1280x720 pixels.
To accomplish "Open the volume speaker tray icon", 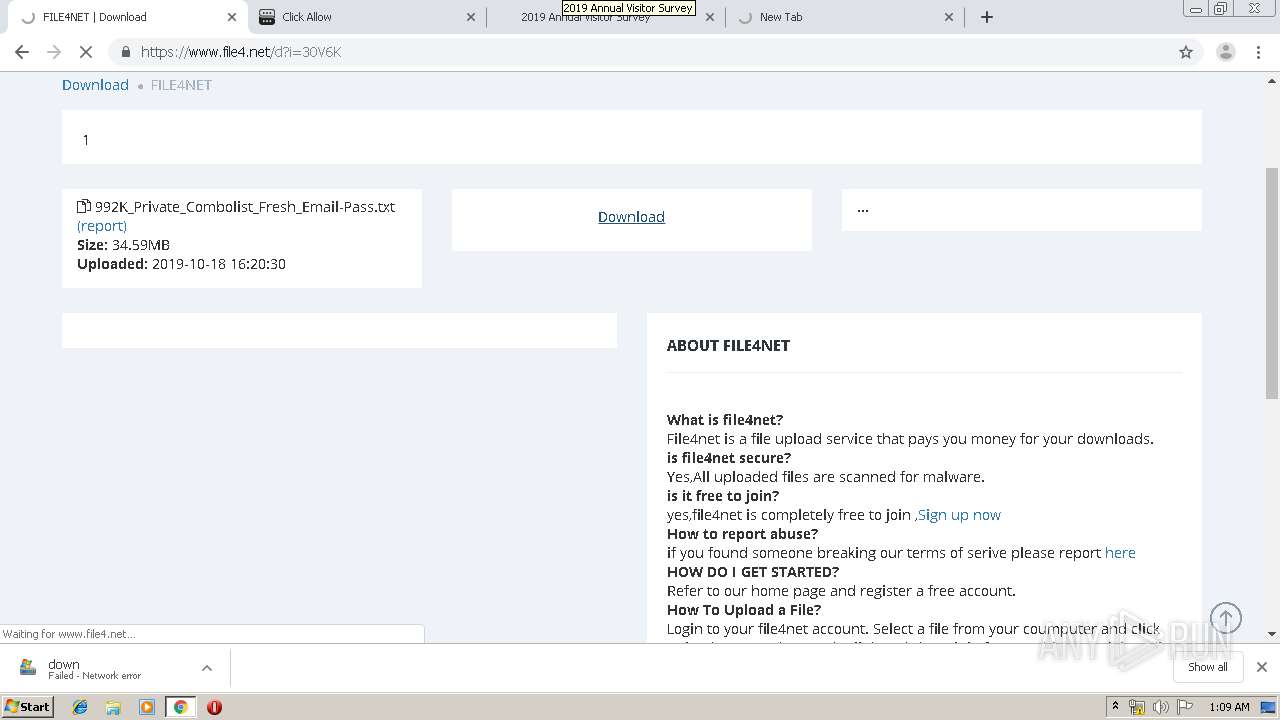I will [1161, 707].
